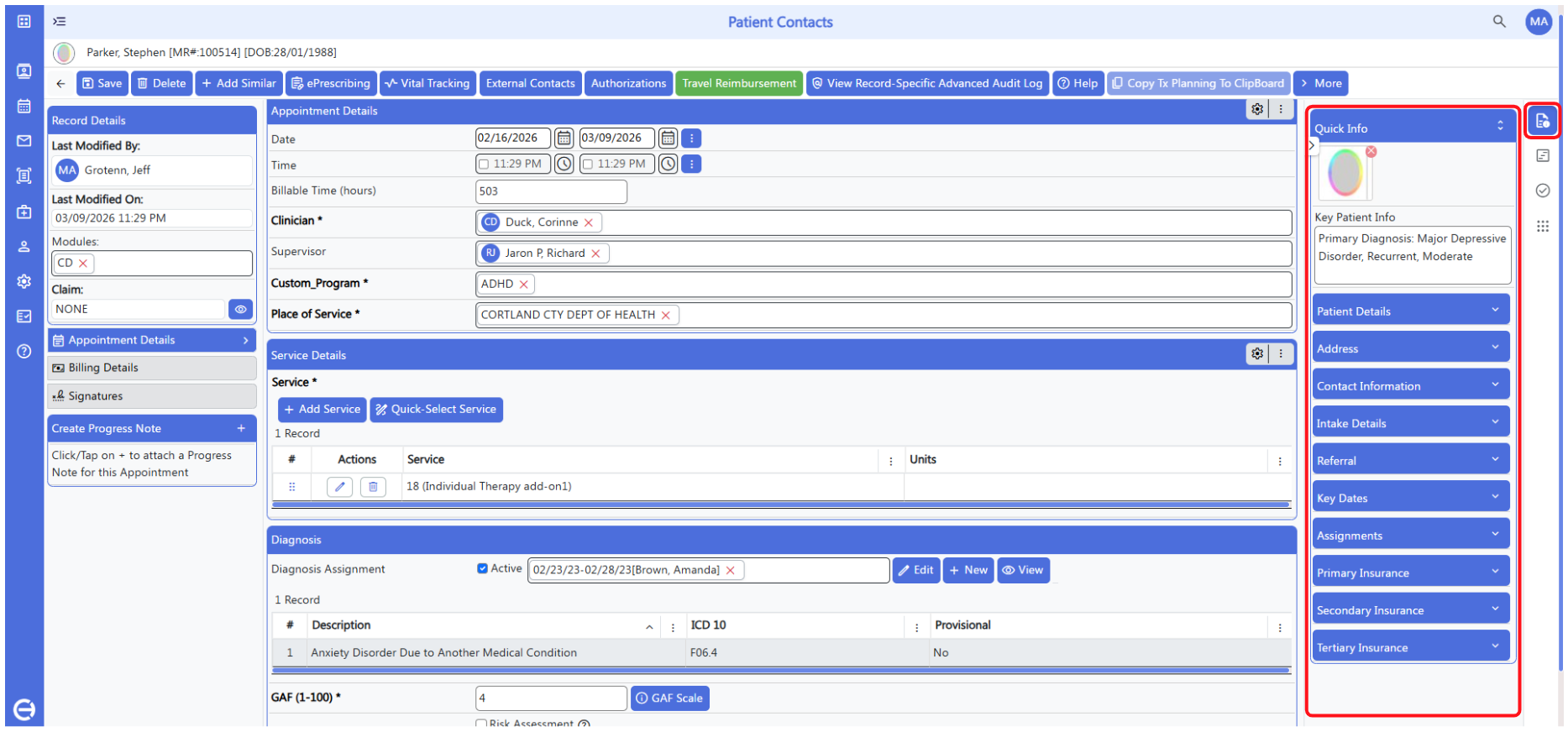Click the back arrow in the toolbar

tap(60, 83)
